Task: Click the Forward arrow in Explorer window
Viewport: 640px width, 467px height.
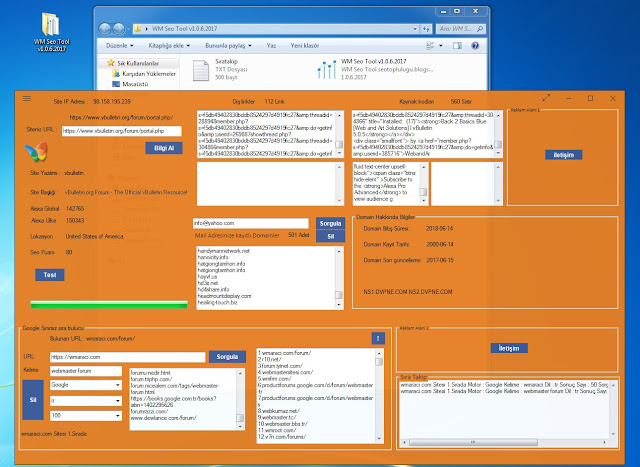Action: pyautogui.click(x=119, y=29)
